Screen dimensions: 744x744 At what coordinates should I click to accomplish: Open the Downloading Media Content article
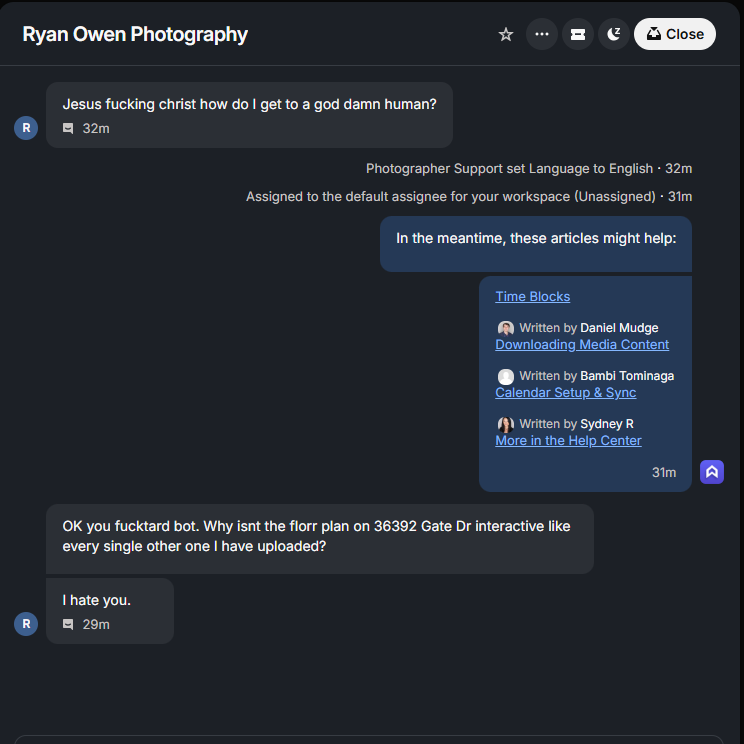(x=582, y=344)
